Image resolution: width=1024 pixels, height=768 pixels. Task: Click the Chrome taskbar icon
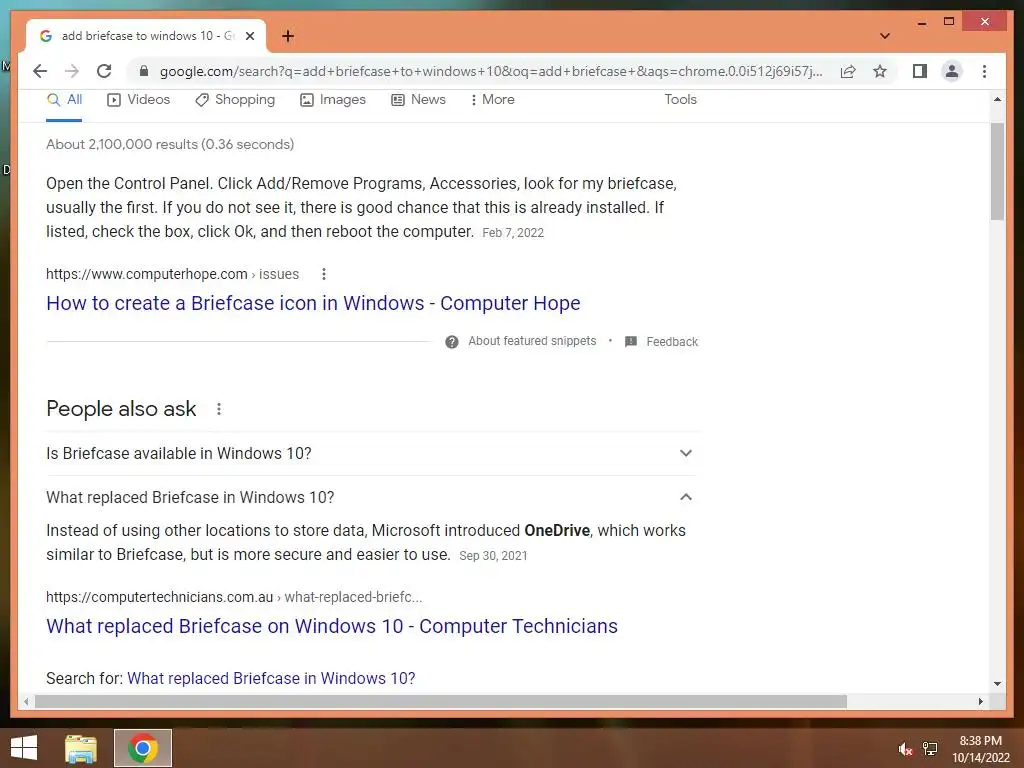click(x=142, y=748)
